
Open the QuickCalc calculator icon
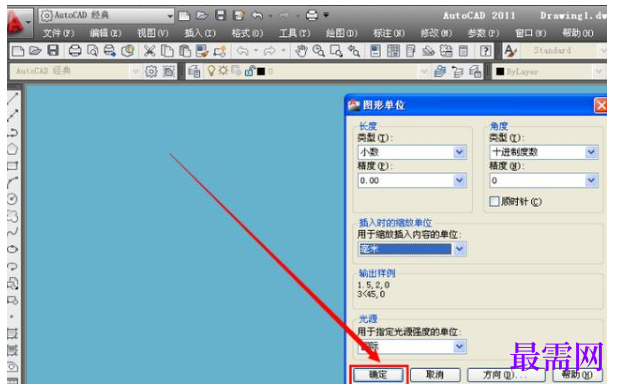pos(463,51)
